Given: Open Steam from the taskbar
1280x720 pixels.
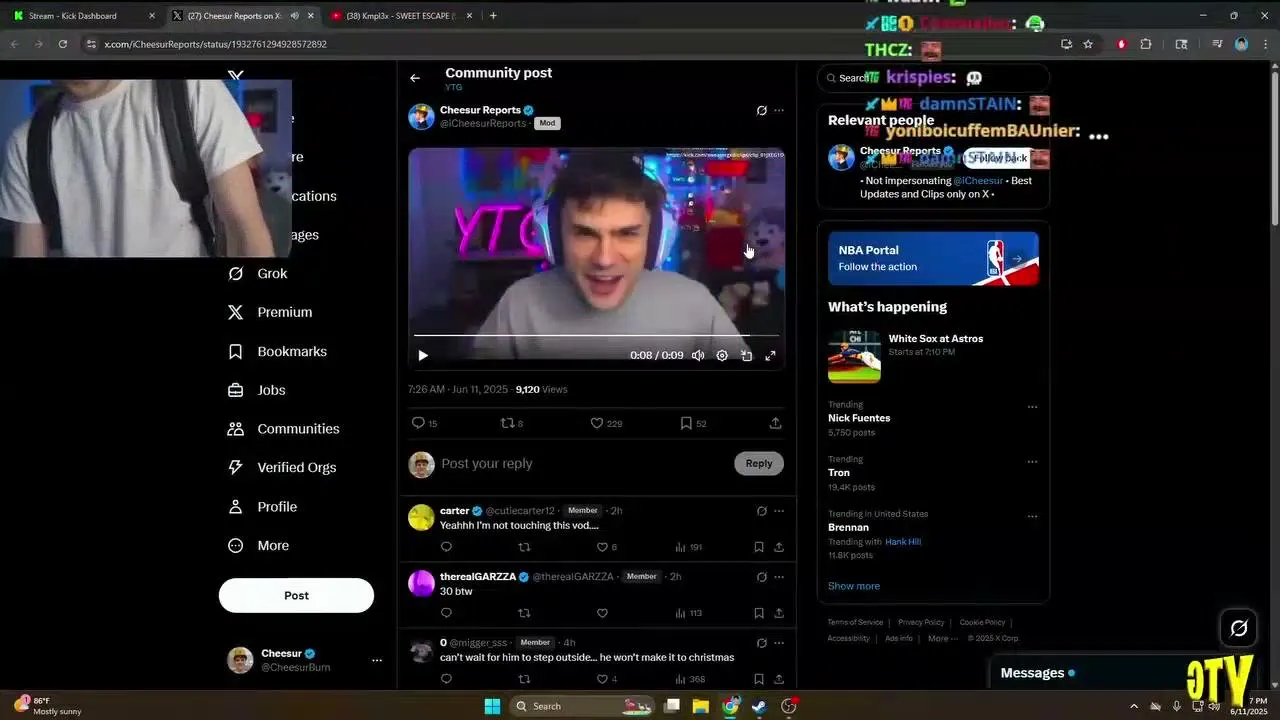Looking at the screenshot, I should click(x=759, y=706).
